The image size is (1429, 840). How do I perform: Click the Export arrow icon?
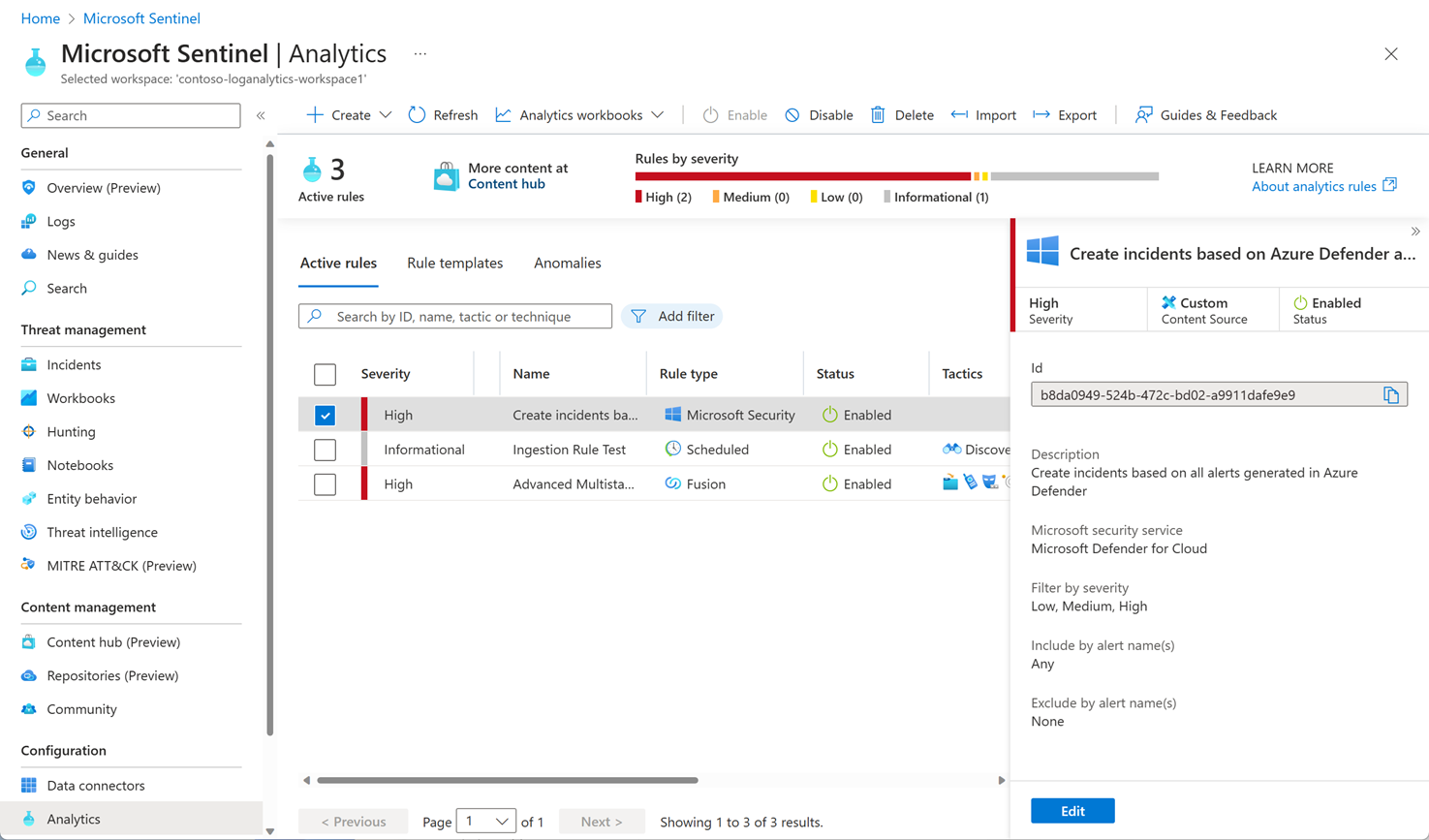[1041, 115]
